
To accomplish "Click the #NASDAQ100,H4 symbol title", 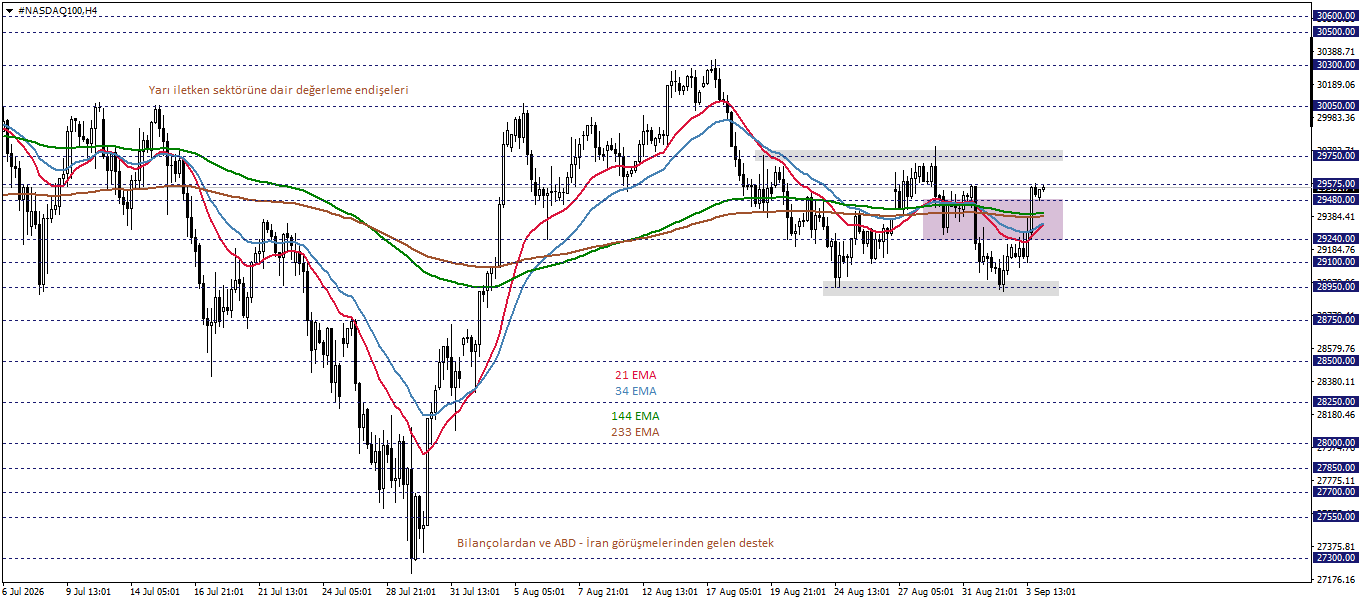I will [x=58, y=9].
